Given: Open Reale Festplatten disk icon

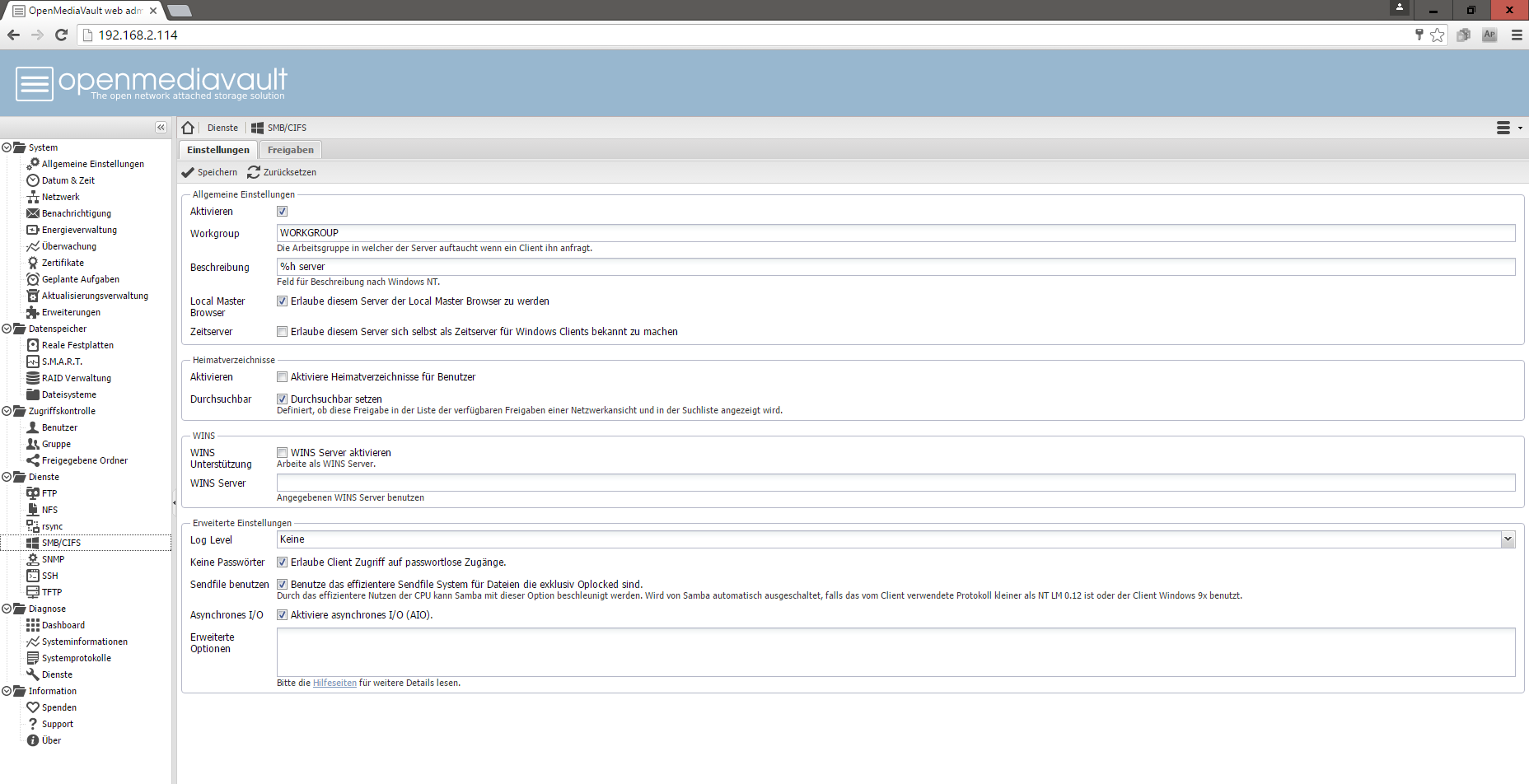Looking at the screenshot, I should coord(33,345).
